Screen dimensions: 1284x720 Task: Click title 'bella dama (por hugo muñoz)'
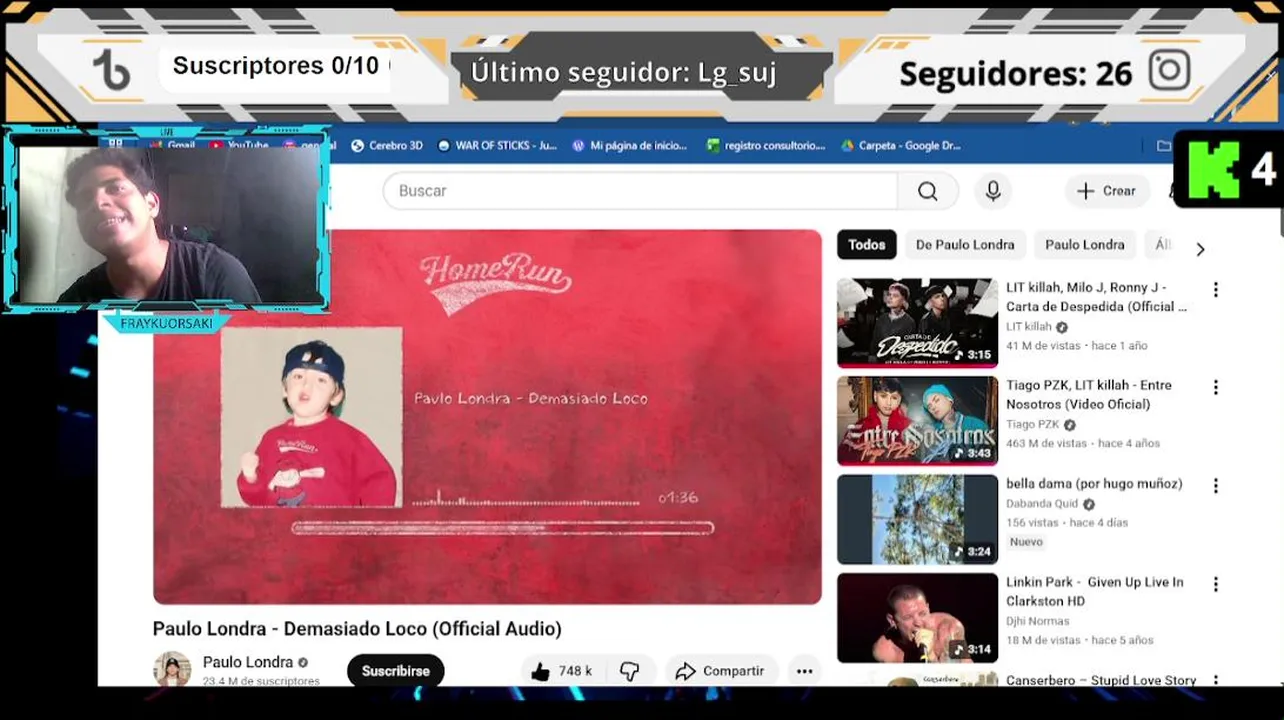(x=1094, y=484)
